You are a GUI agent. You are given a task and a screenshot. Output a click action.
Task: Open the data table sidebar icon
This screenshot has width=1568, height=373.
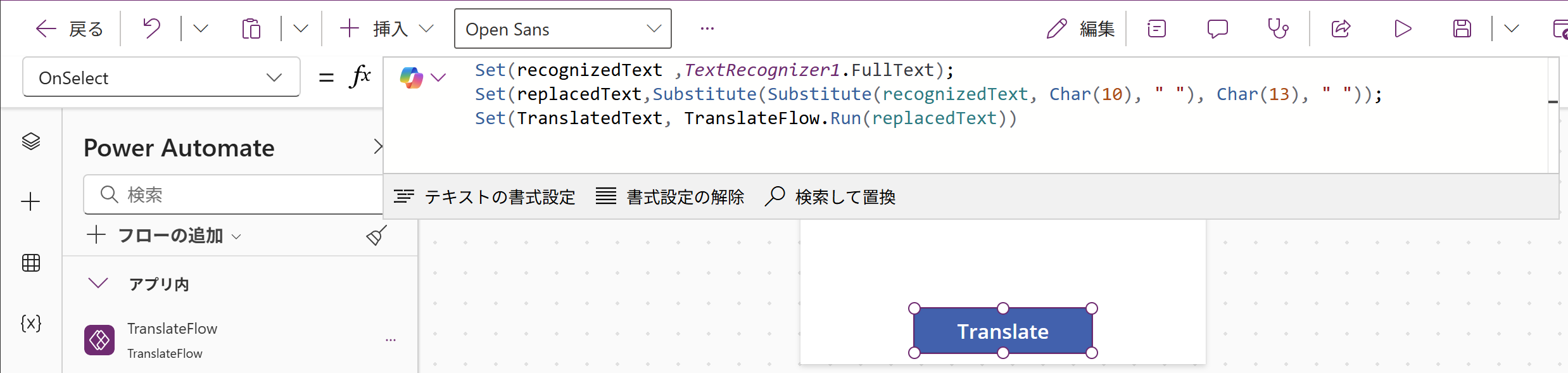pyautogui.click(x=31, y=262)
